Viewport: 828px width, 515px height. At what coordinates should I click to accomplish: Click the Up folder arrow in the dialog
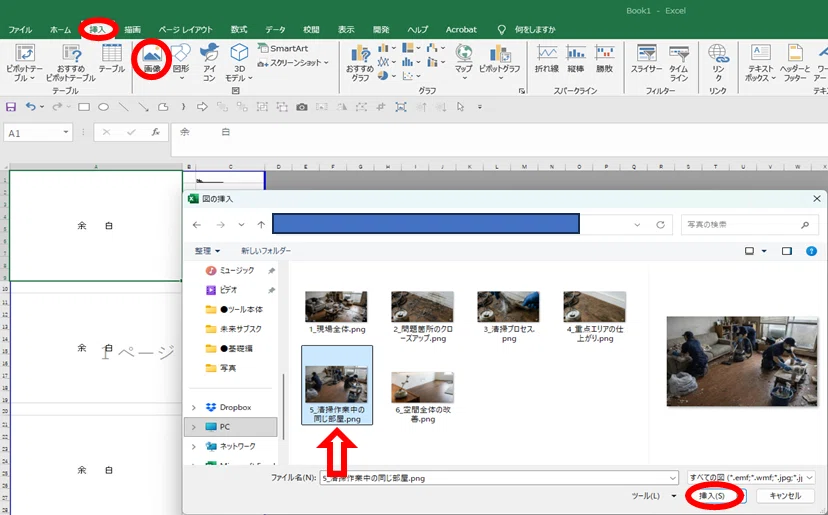click(x=261, y=225)
